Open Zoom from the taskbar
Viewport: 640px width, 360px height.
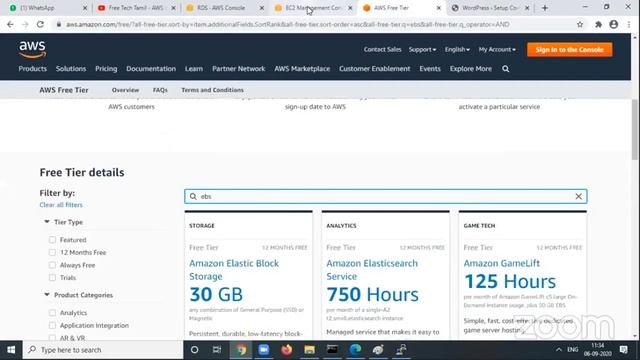(x=264, y=350)
